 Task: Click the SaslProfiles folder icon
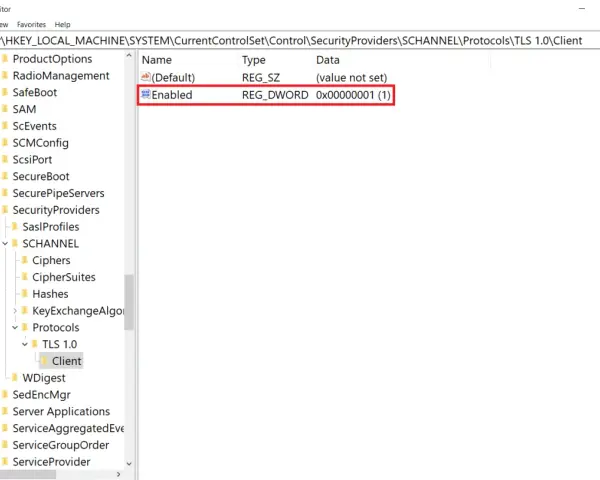pos(15,227)
